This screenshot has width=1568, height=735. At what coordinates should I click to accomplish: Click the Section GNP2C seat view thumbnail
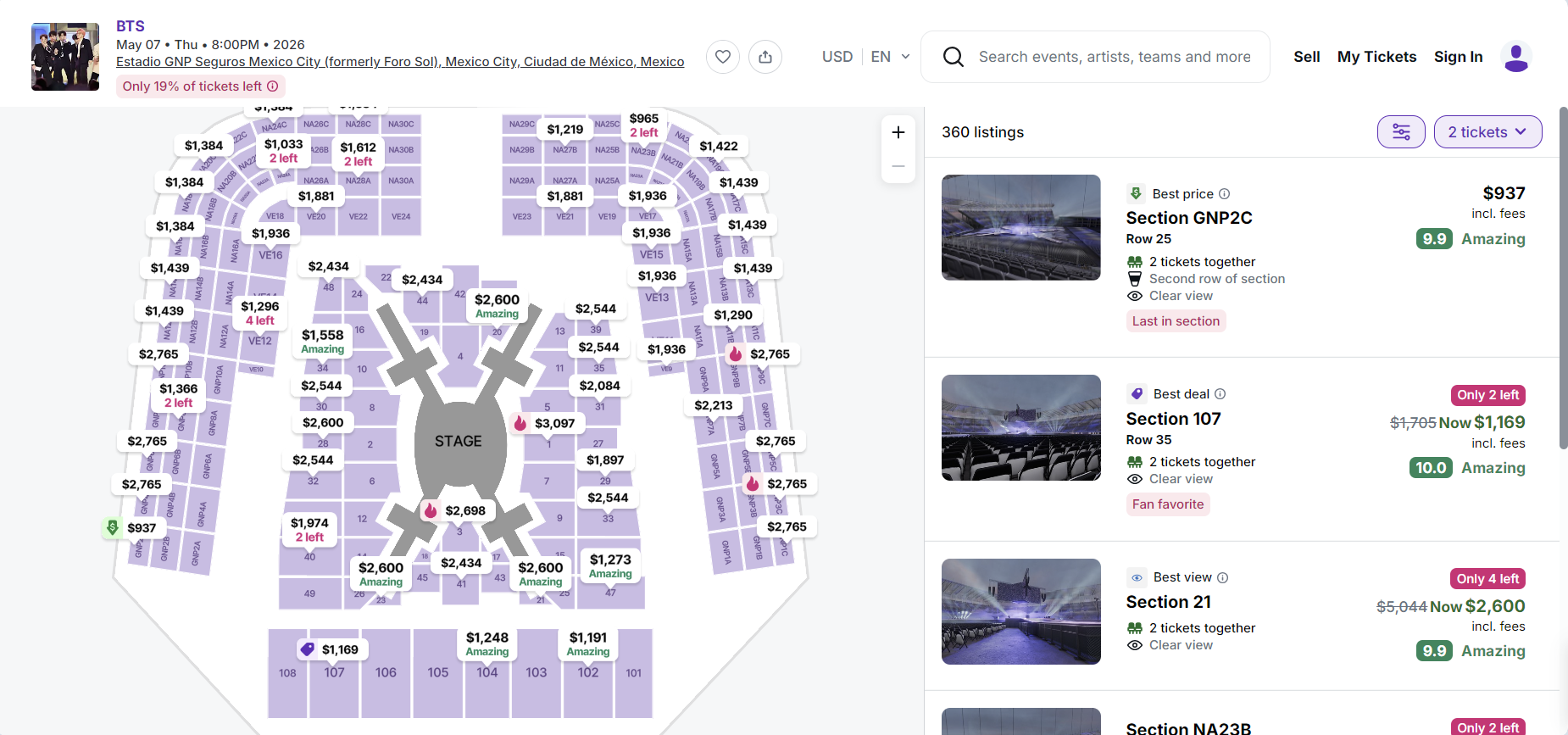click(1020, 227)
